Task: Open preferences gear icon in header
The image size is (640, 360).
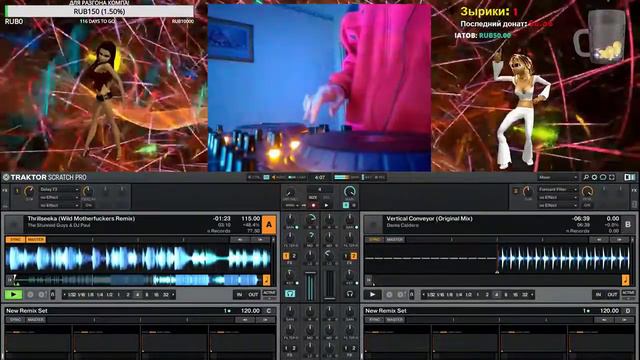Action: tap(594, 177)
